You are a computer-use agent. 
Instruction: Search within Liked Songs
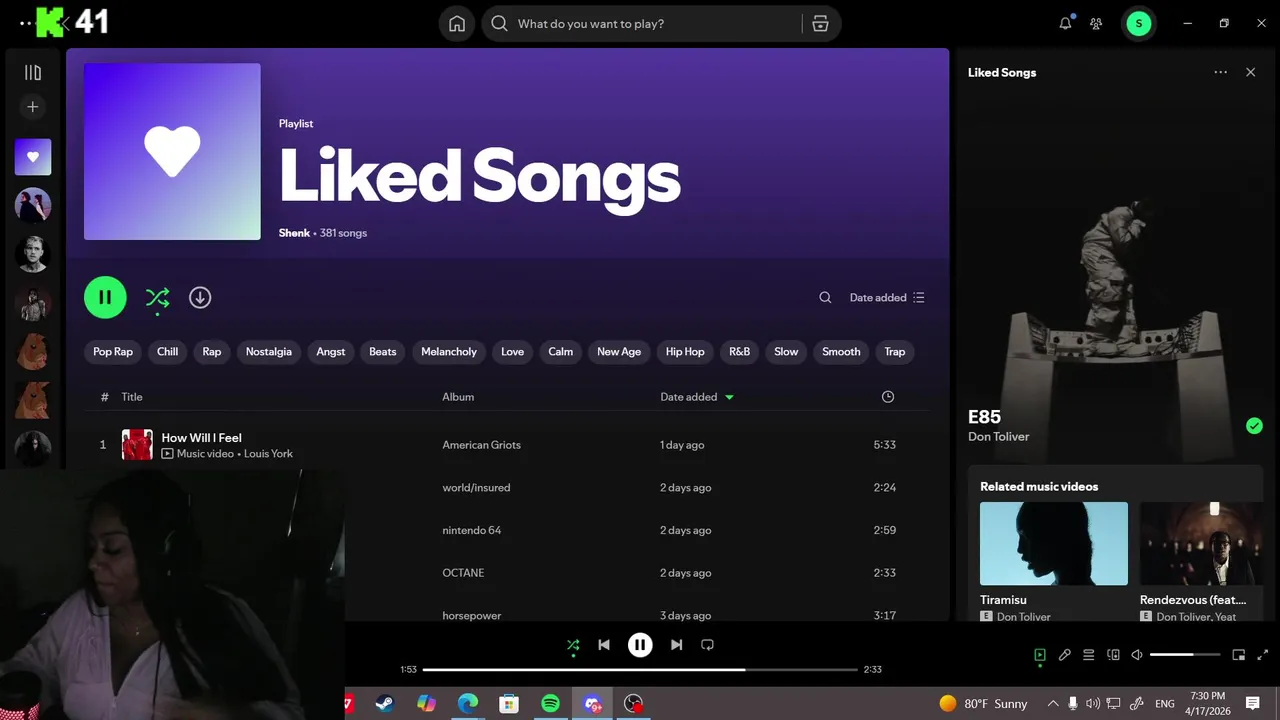[x=825, y=297]
